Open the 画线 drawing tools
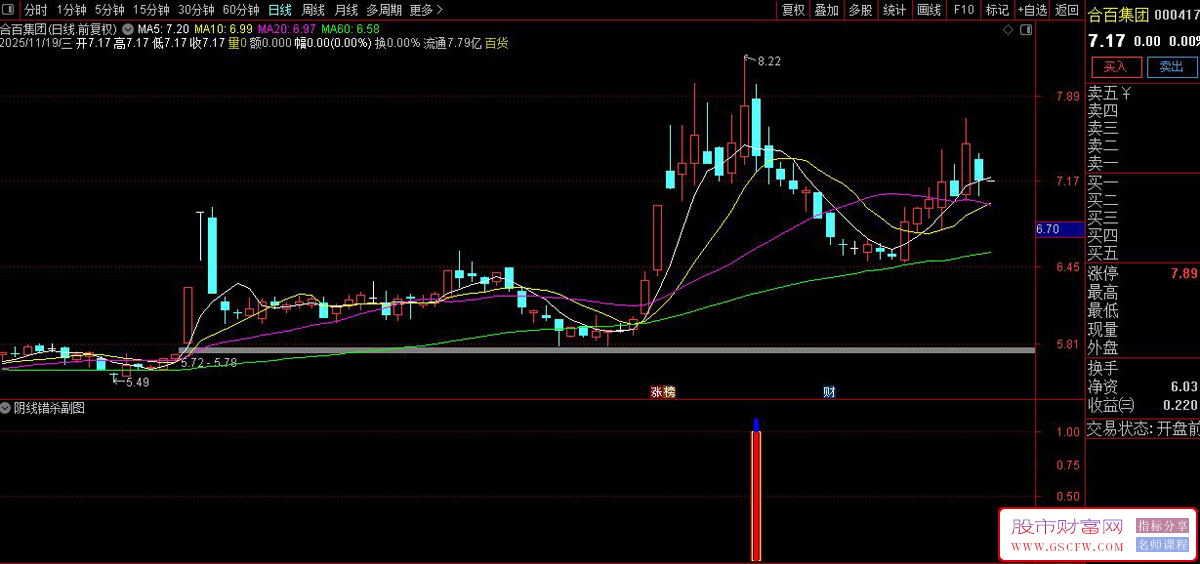The width and height of the screenshot is (1200, 564). 929,10
